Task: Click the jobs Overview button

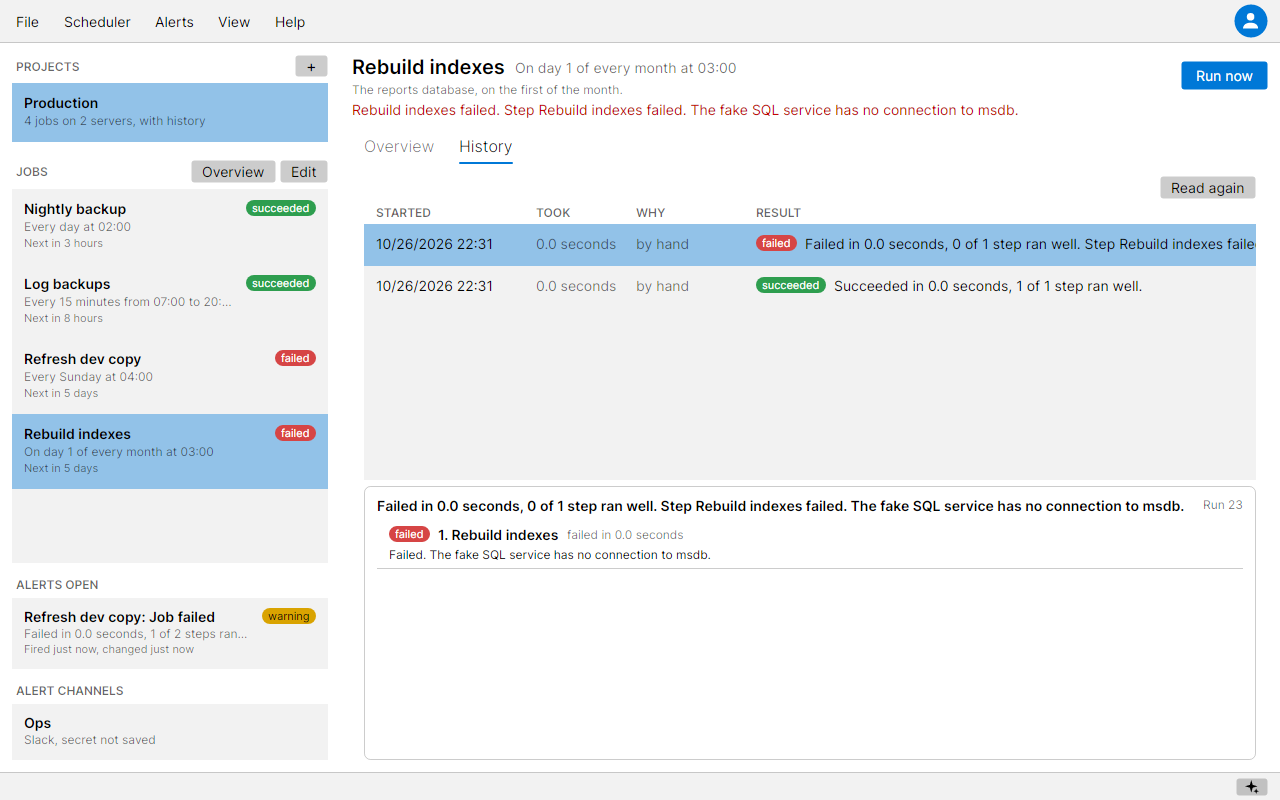Action: click(x=233, y=172)
